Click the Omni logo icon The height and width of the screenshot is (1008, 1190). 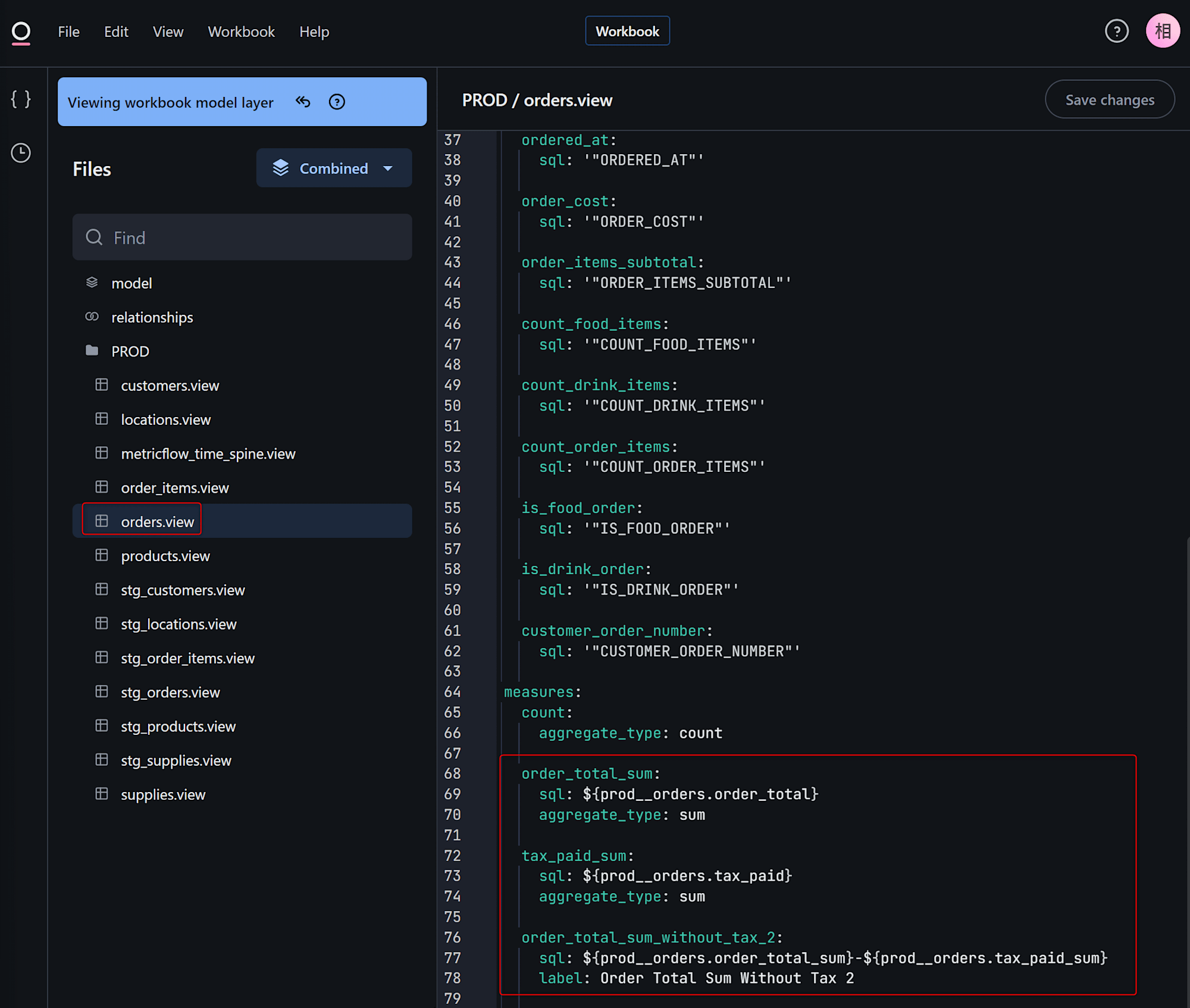coord(21,32)
